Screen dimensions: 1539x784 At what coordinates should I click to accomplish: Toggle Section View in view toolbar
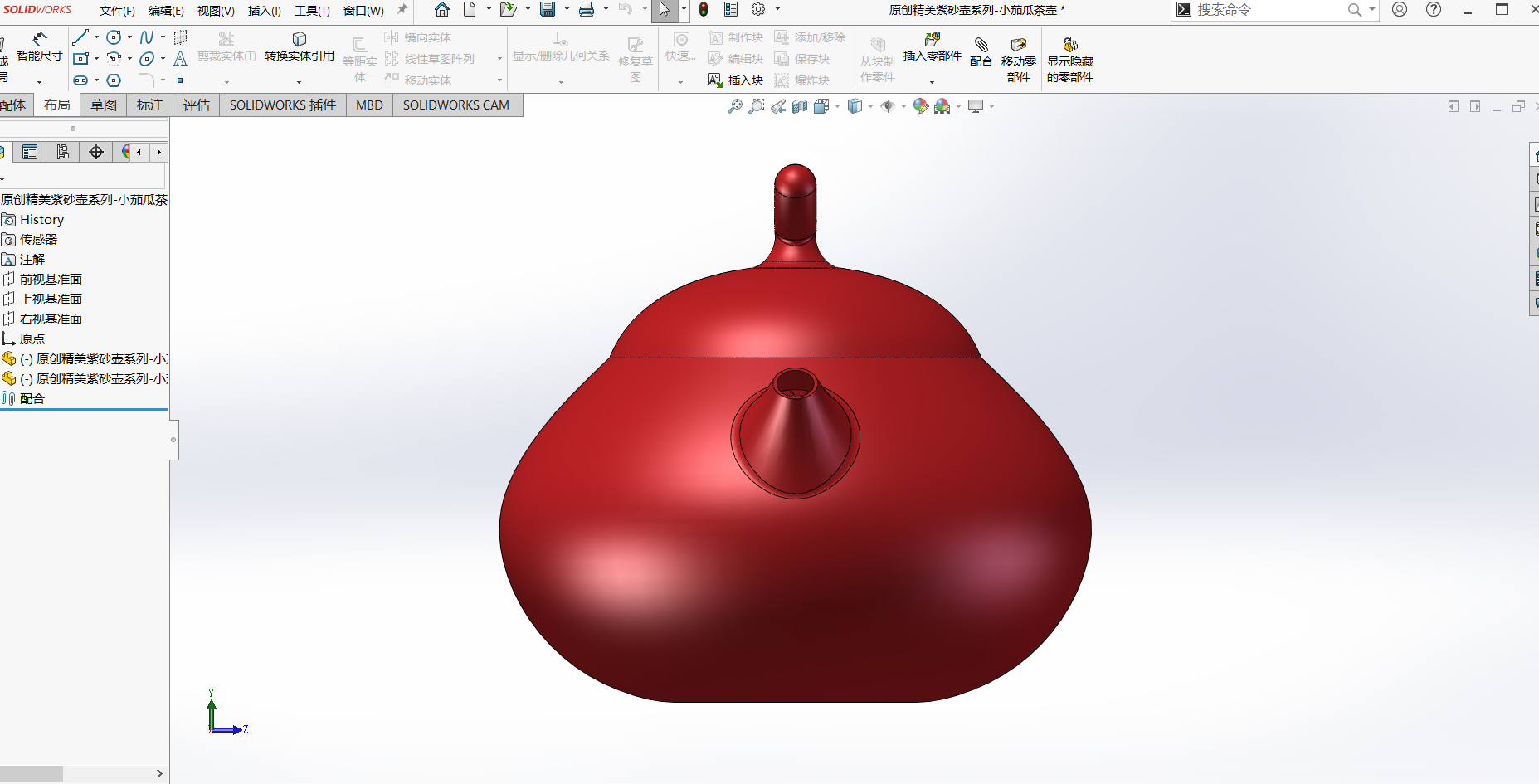coord(800,106)
